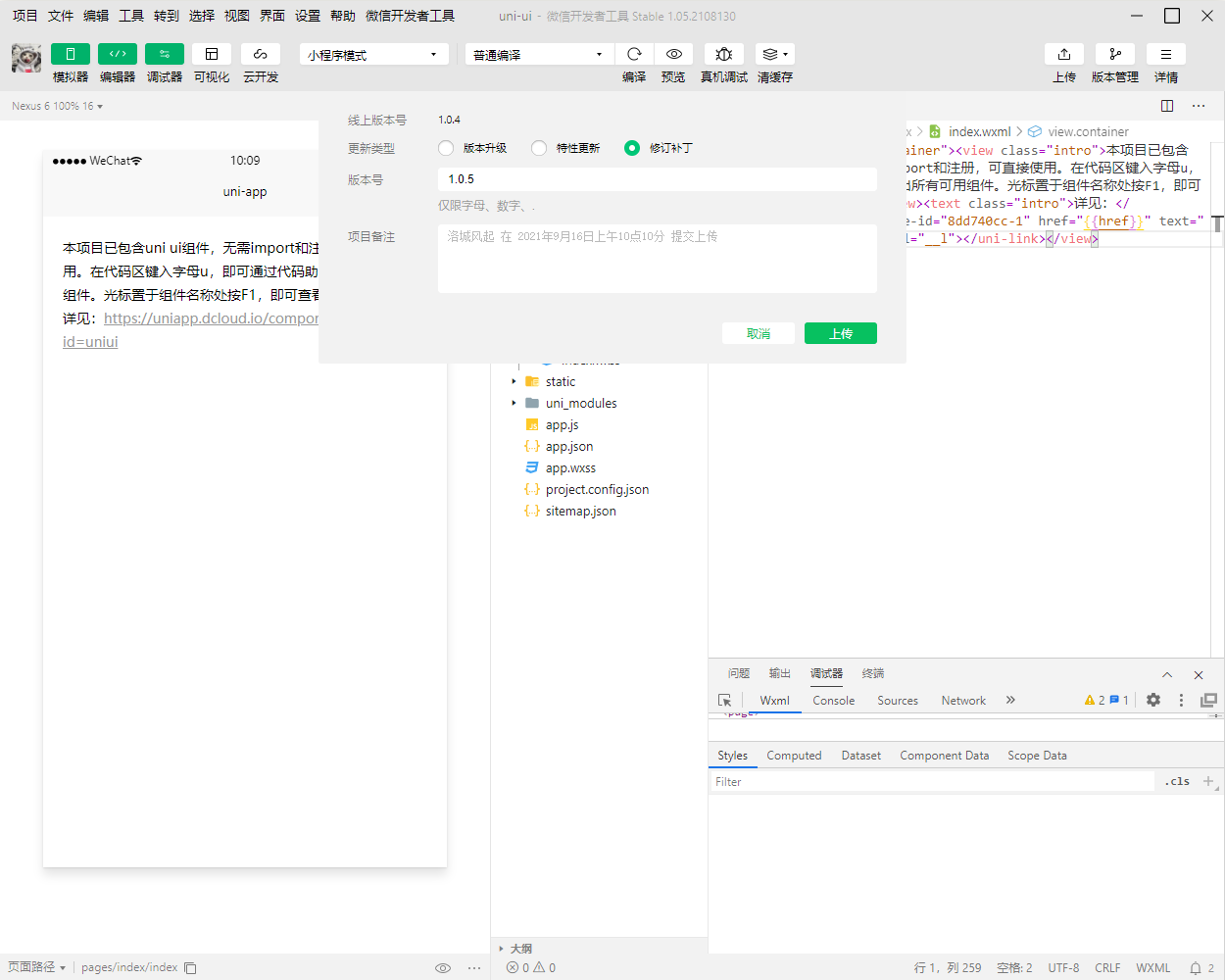The height and width of the screenshot is (980, 1225).
Task: Click the compile (编译) refresh icon
Action: point(634,54)
